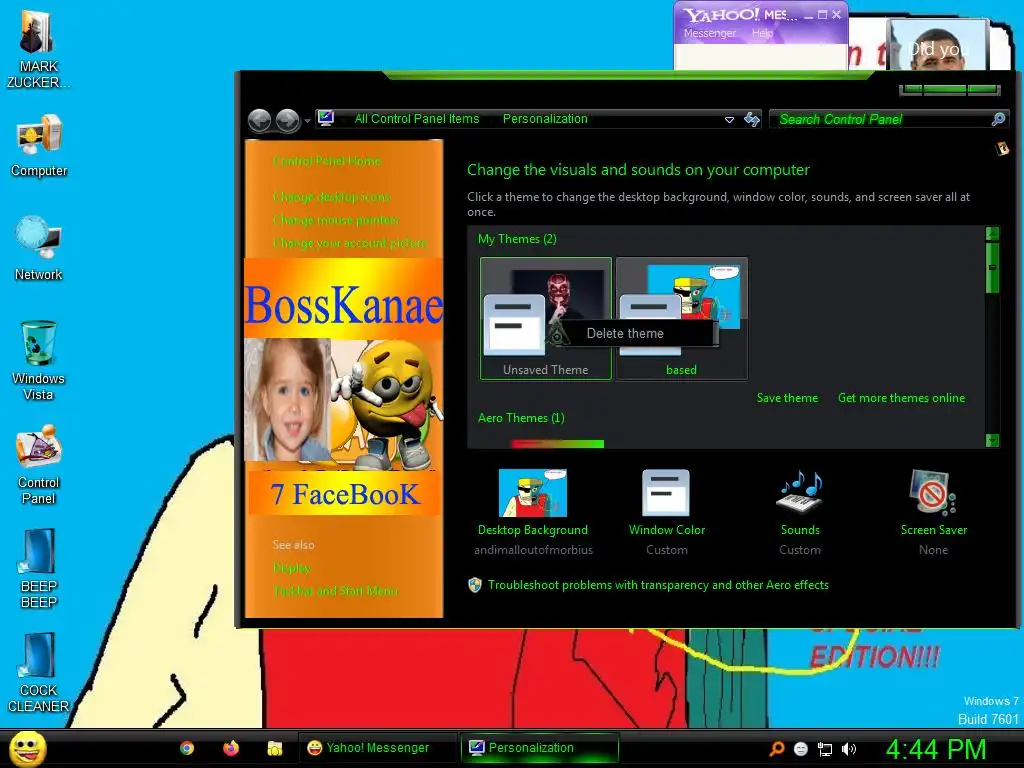The image size is (1024, 768).
Task: Open the address bar history dropdown arrow
Action: (x=729, y=120)
